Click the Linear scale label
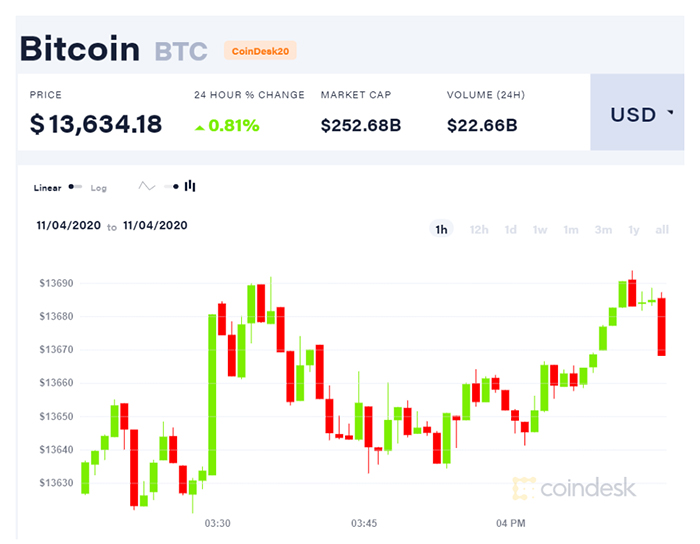Screen dimensions: 700x544 point(47,187)
